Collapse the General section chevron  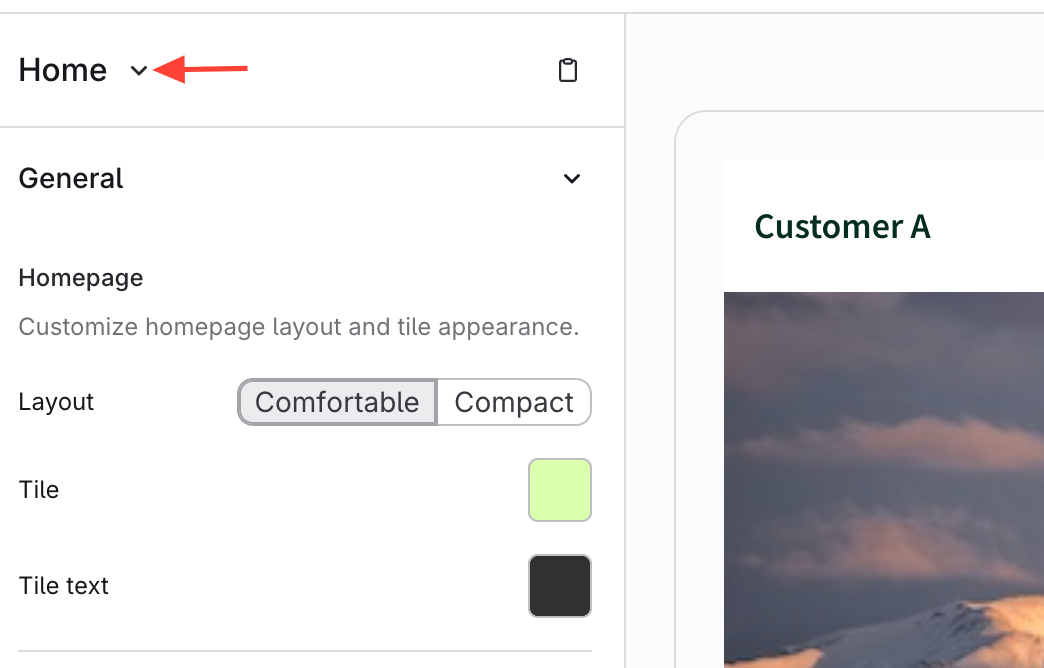pyautogui.click(x=572, y=179)
